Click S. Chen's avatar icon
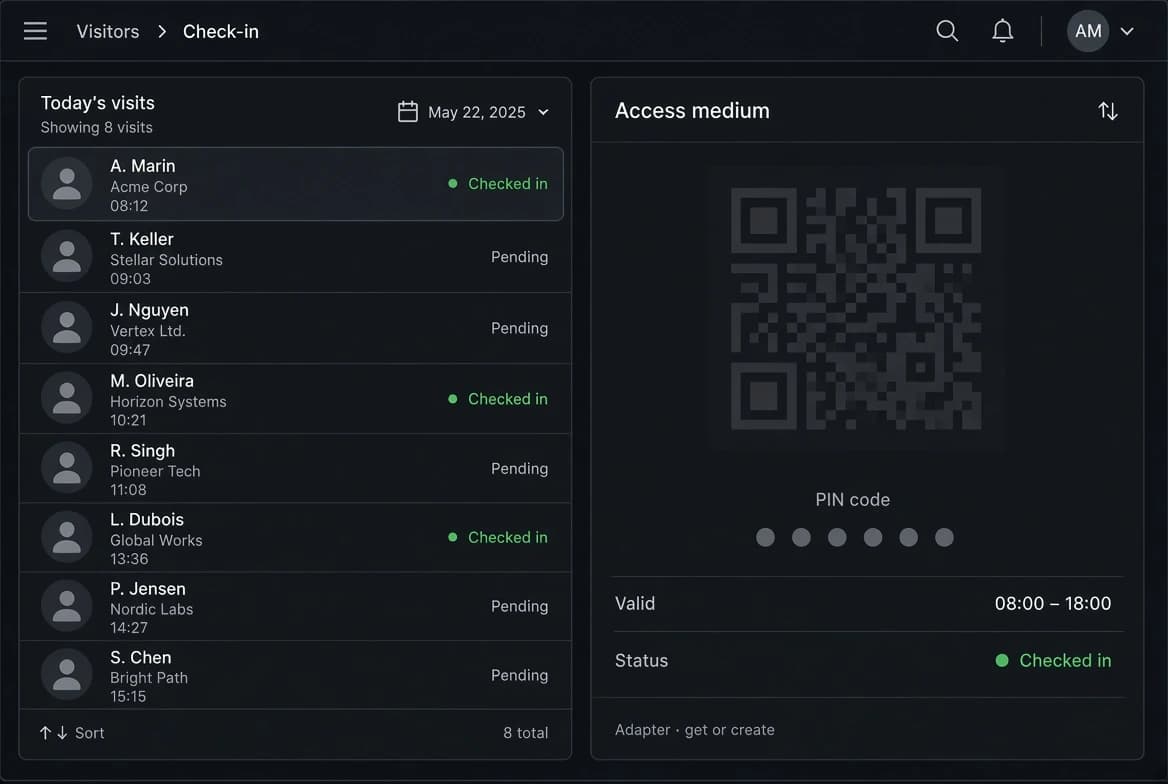The width and height of the screenshot is (1168, 784). (x=67, y=674)
